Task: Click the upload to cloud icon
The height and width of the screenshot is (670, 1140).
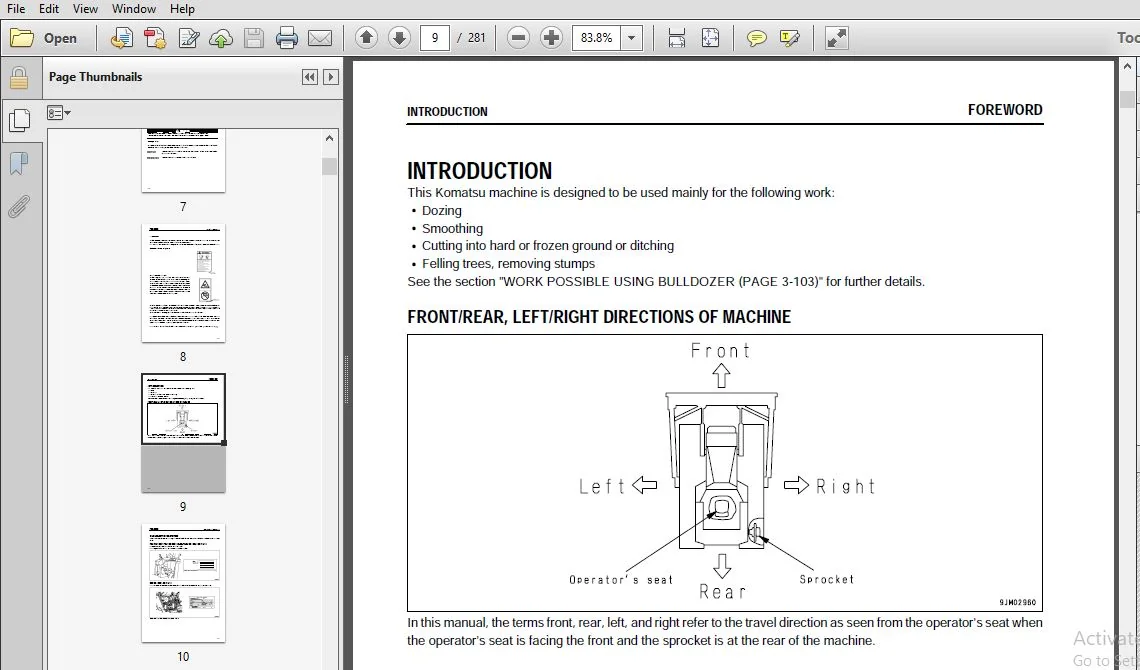Action: point(221,38)
